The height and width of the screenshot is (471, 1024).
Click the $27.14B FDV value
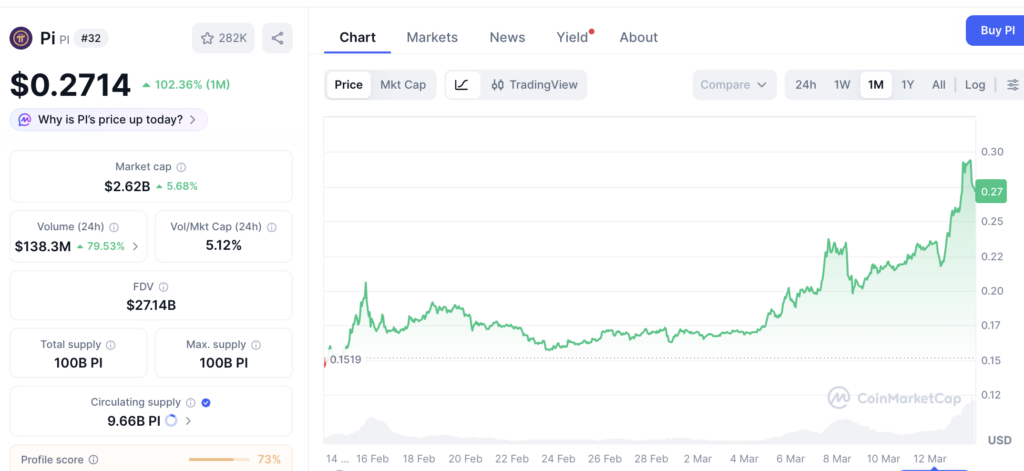pos(151,305)
